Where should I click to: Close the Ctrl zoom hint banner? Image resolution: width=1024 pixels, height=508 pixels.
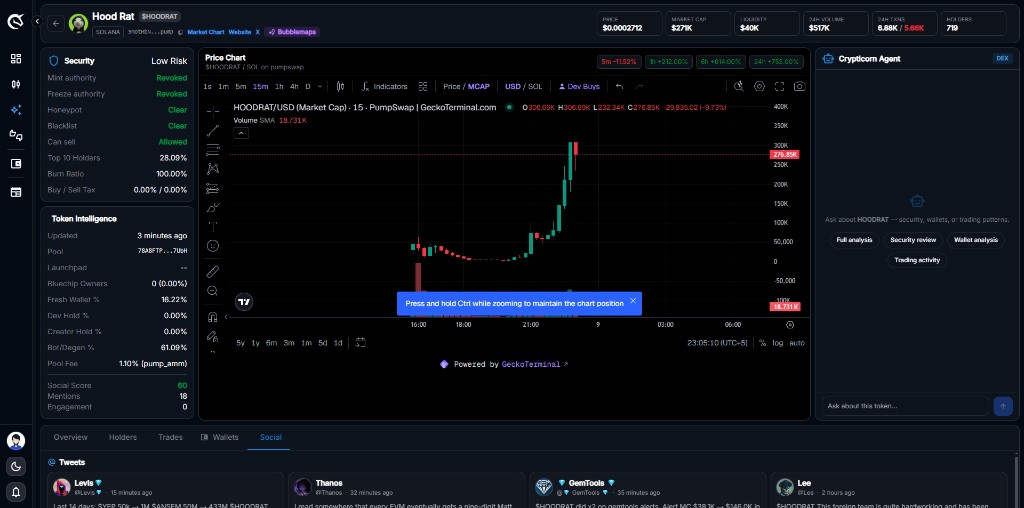click(x=633, y=301)
